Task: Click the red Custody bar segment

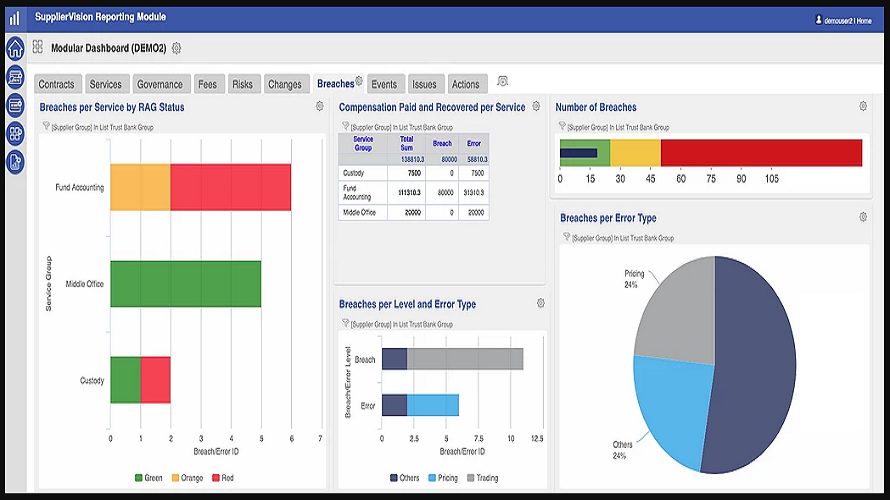Action: [156, 380]
